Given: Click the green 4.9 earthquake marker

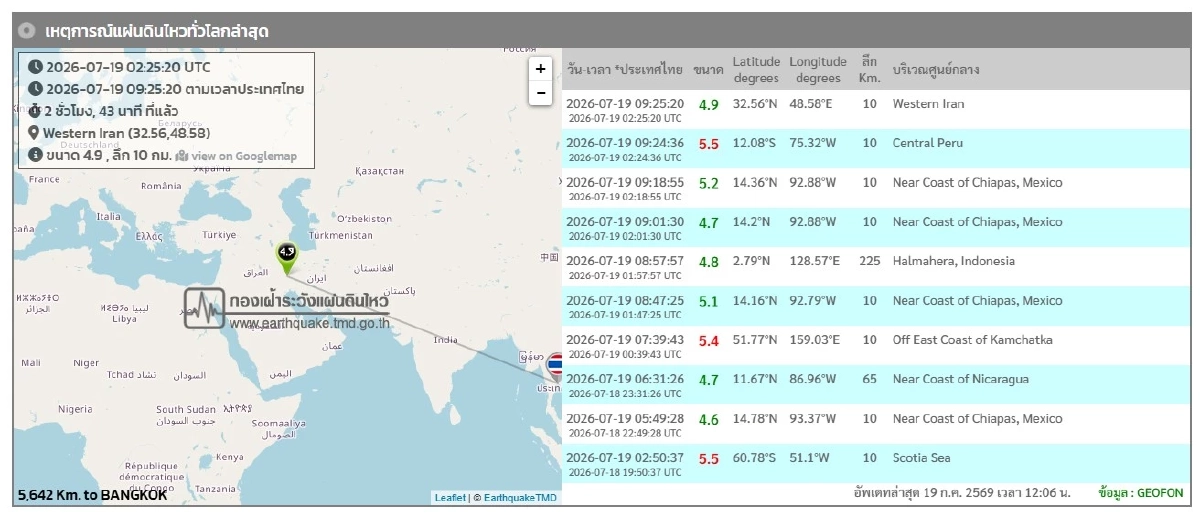Looking at the screenshot, I should (287, 258).
